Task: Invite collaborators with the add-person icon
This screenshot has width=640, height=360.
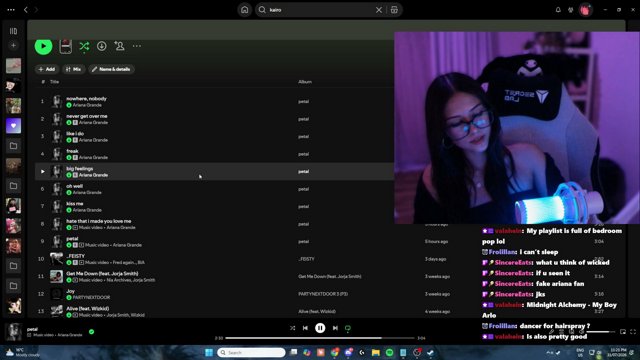Action: click(119, 46)
